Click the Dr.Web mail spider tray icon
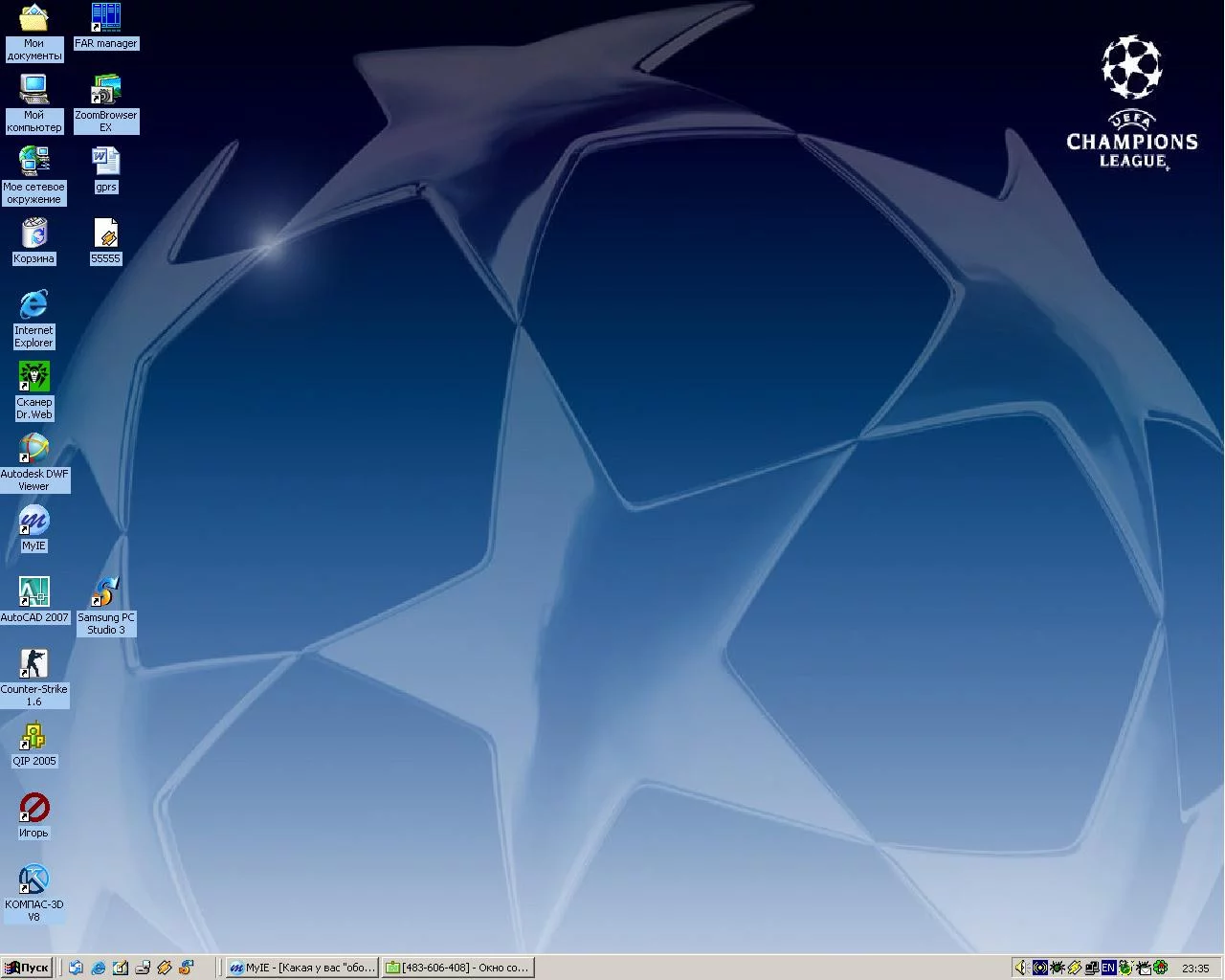 point(1143,968)
